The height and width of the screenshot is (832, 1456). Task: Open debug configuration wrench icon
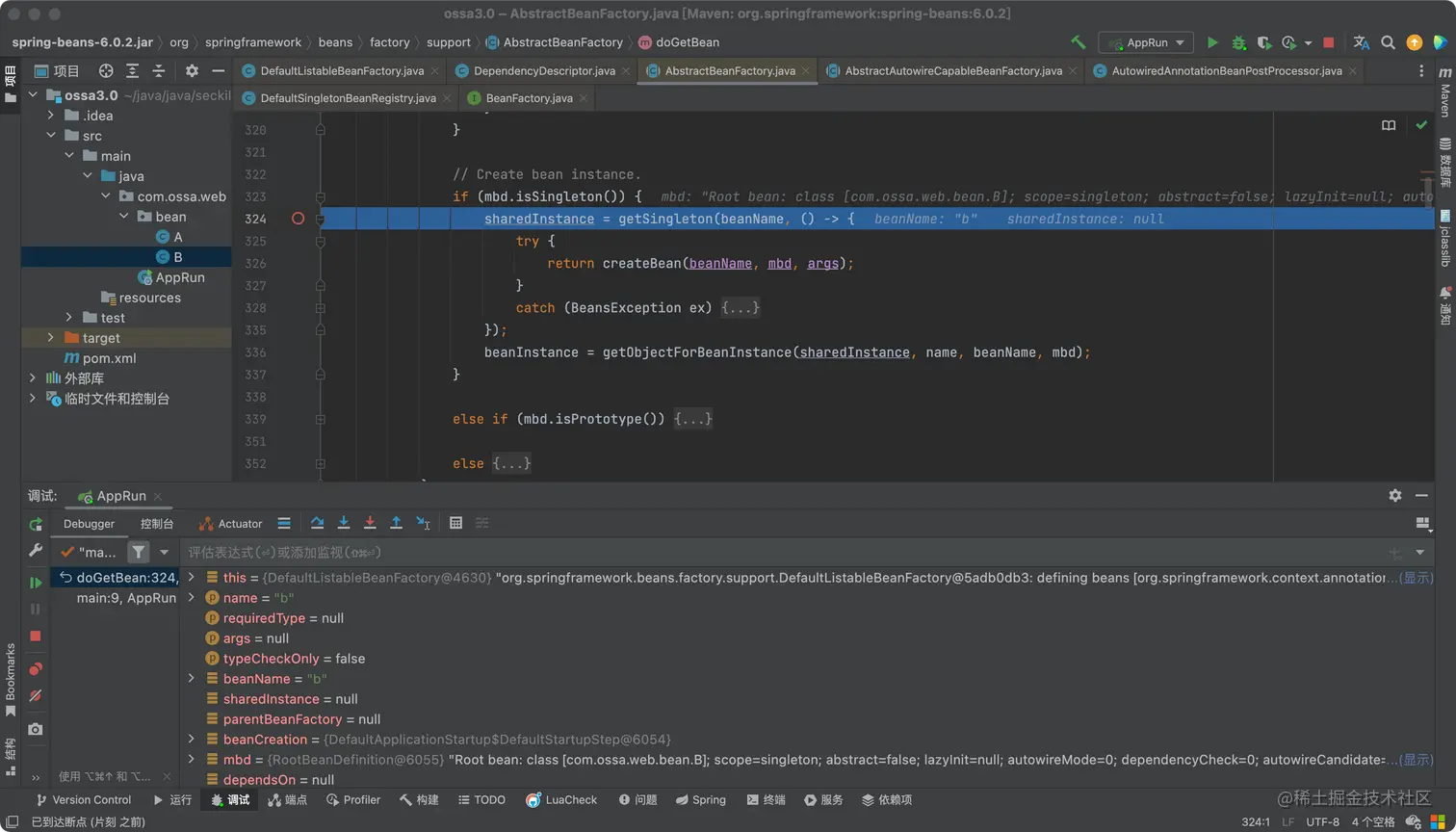coord(36,551)
